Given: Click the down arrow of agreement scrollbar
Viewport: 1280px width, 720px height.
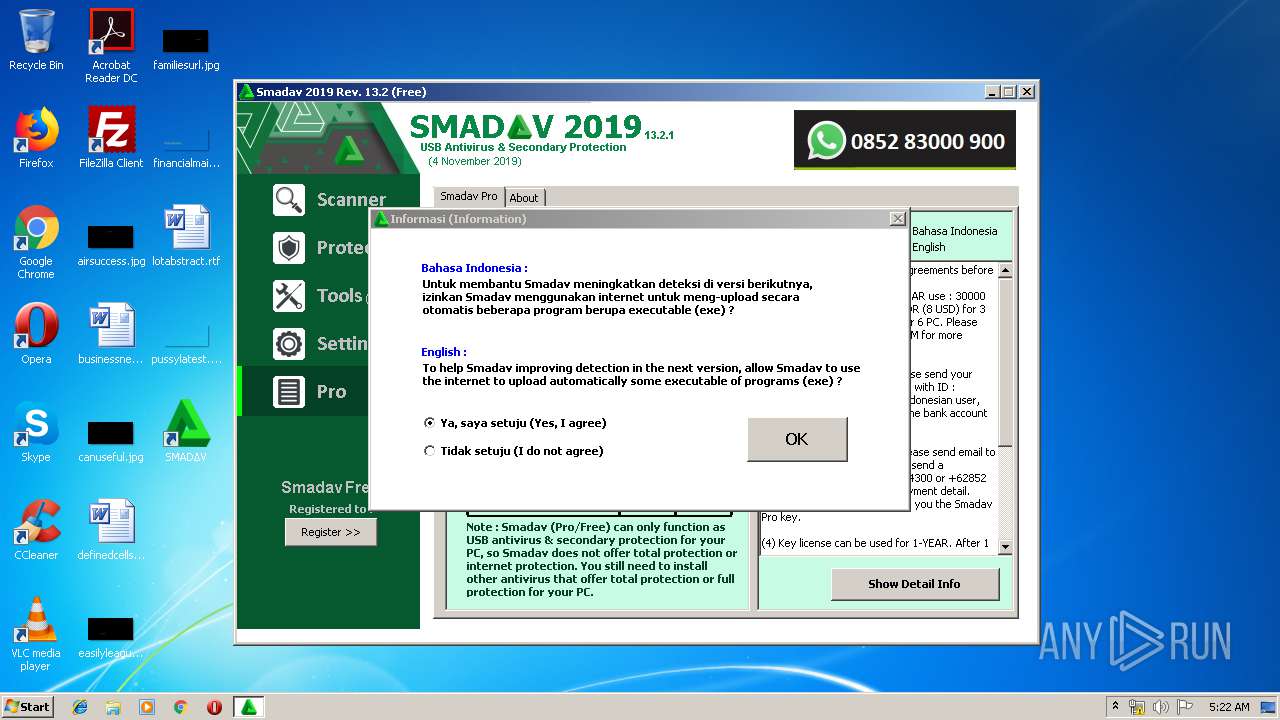Looking at the screenshot, I should pos(1005,547).
